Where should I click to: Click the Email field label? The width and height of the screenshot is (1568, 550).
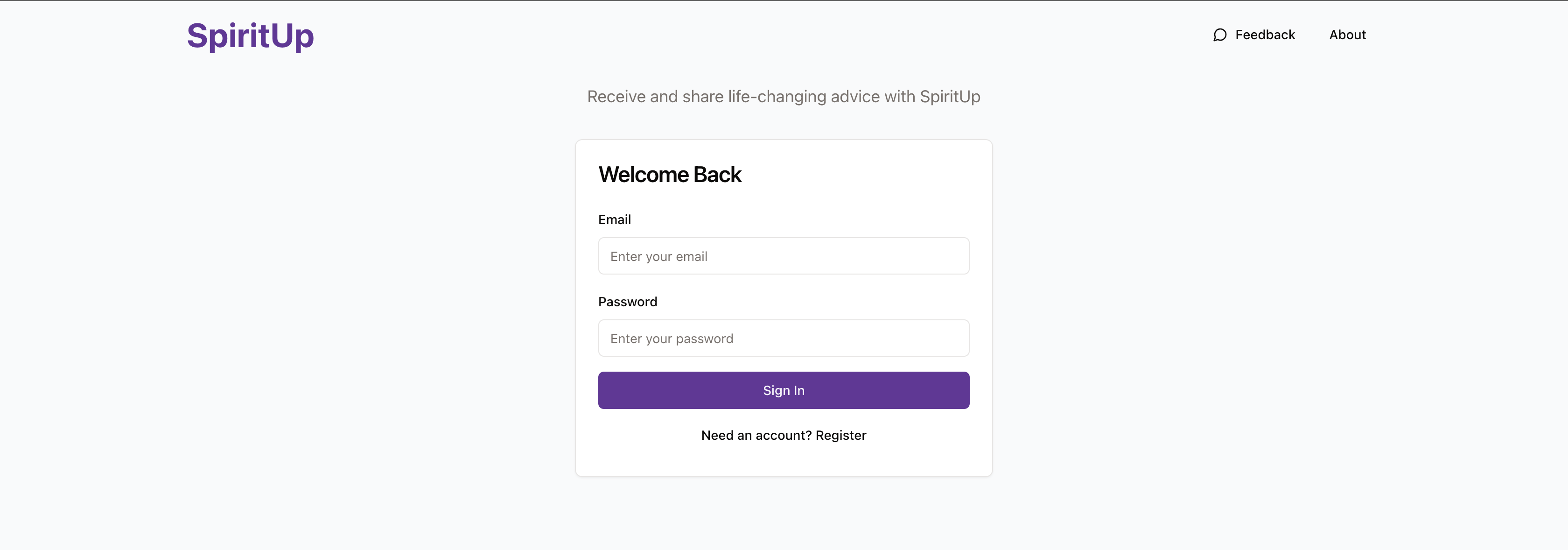pos(614,220)
